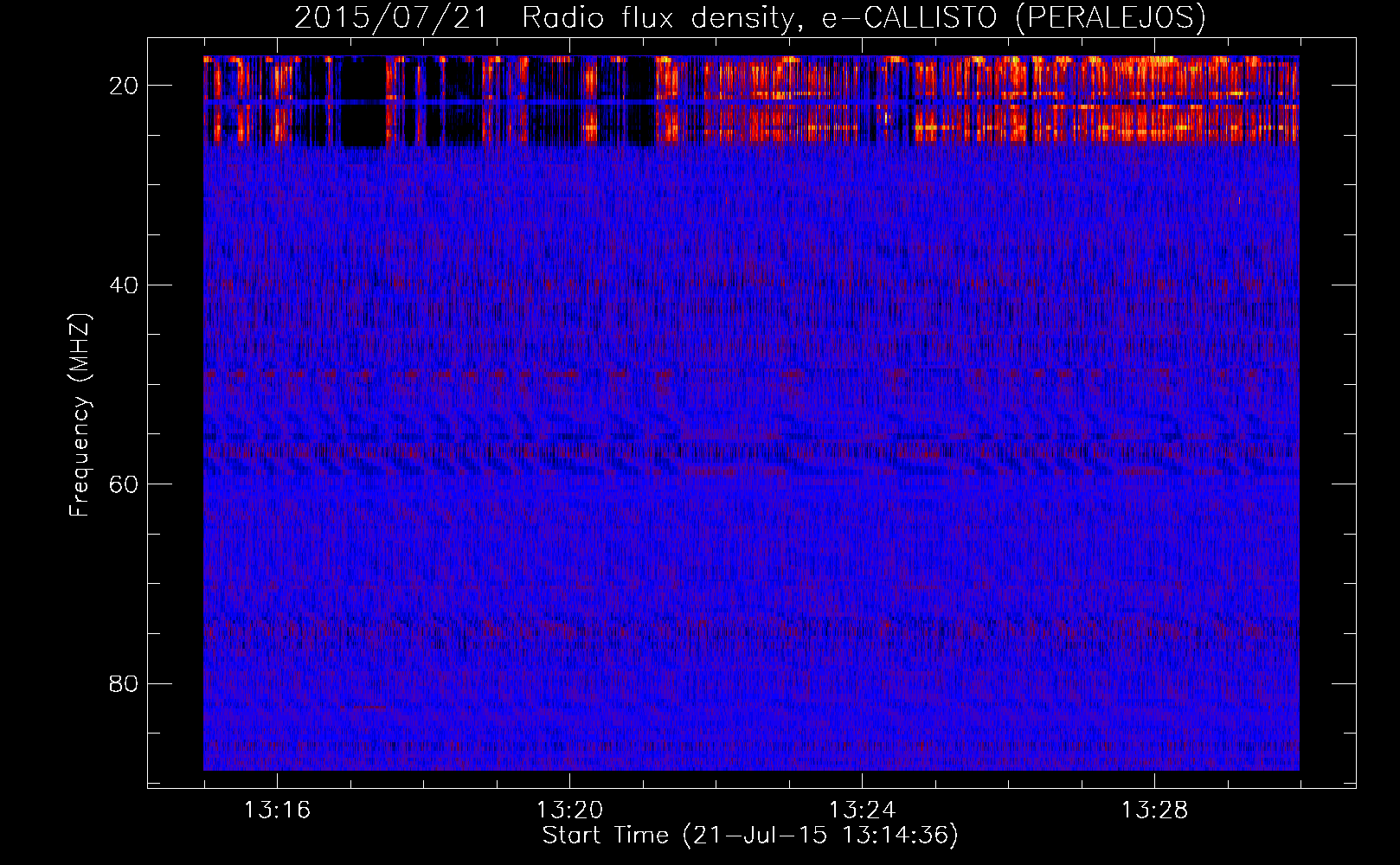1400x865 pixels.
Task: Click the 13:16 time tick label
Action: click(277, 811)
